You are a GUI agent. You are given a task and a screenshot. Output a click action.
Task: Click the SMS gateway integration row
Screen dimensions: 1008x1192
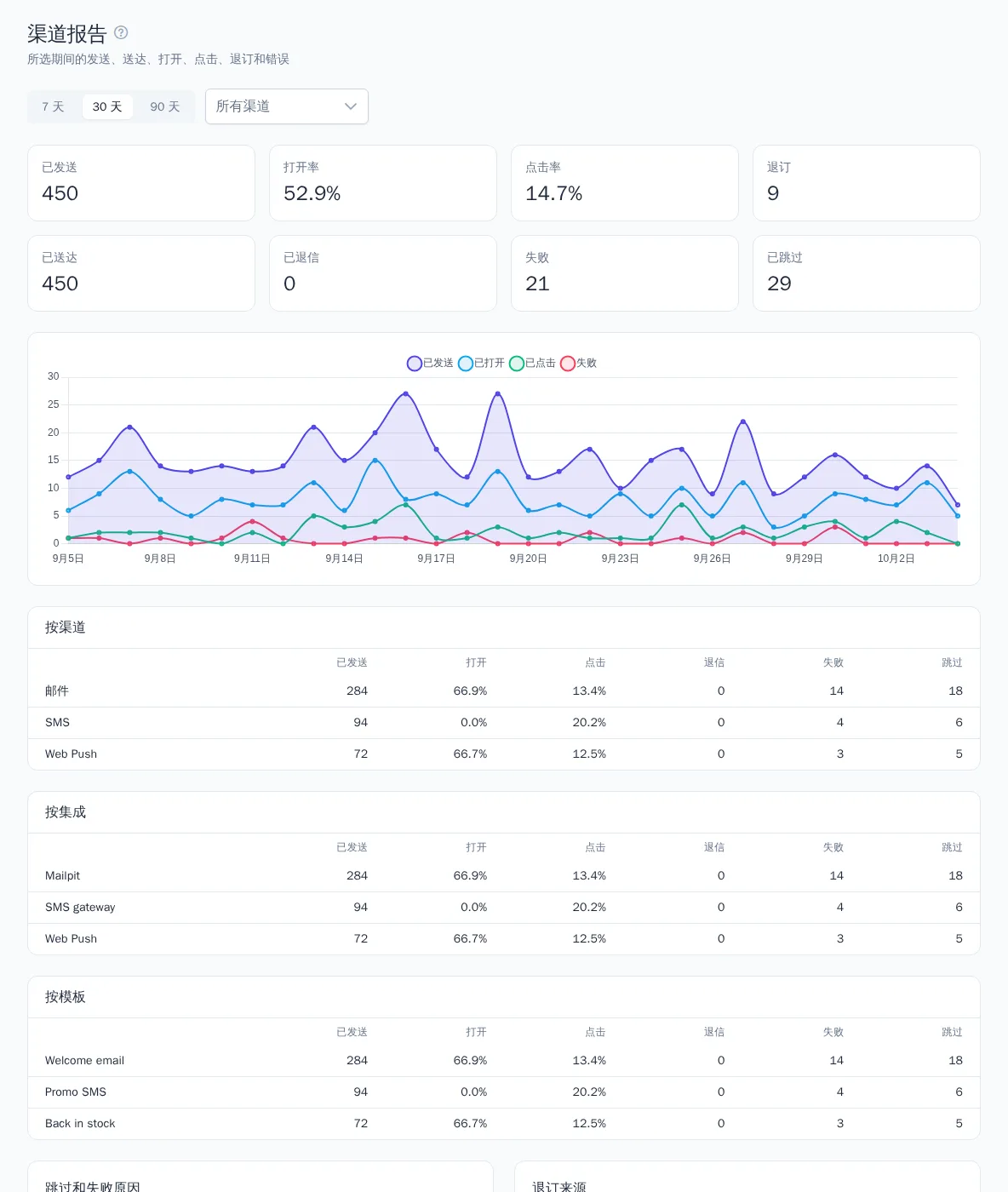[x=504, y=908]
